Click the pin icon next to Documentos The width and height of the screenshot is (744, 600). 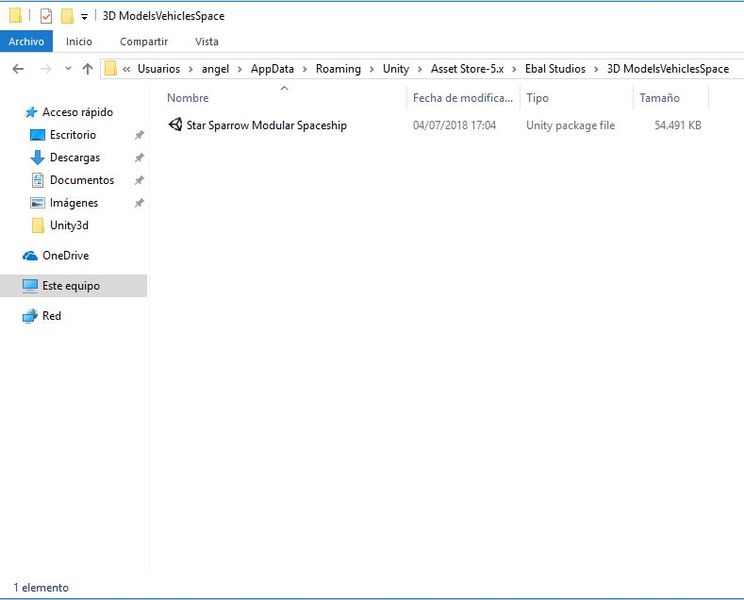(139, 180)
